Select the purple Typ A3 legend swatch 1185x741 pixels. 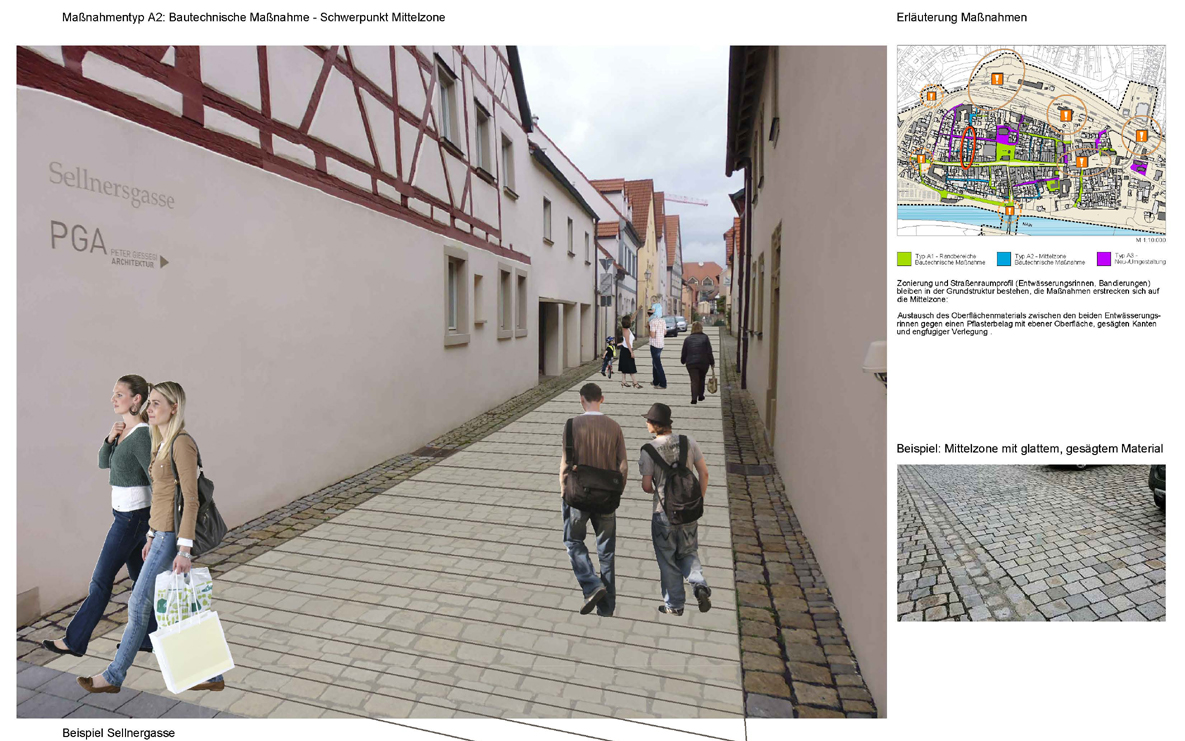pyautogui.click(x=1103, y=259)
